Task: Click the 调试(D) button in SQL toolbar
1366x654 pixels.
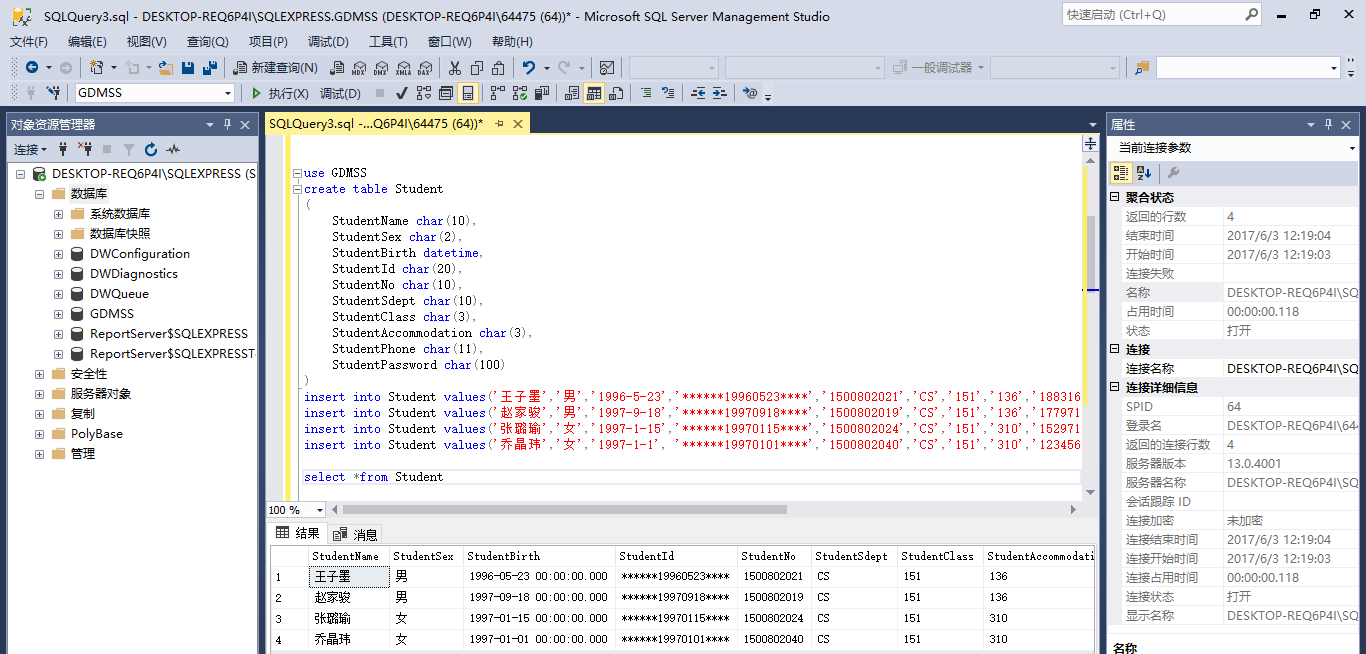Action: pos(340,93)
